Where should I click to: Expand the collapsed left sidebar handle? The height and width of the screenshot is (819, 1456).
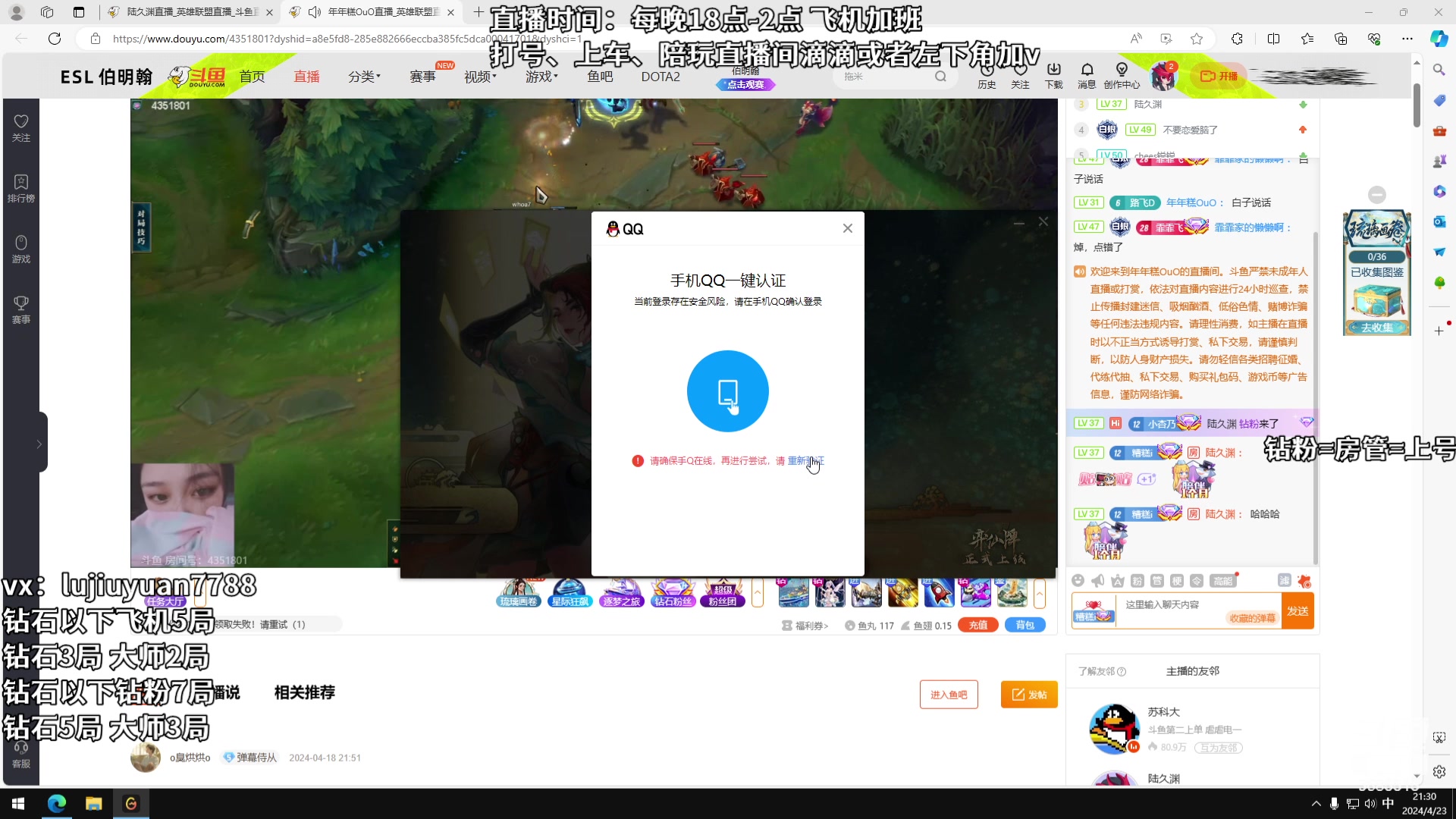[x=39, y=444]
